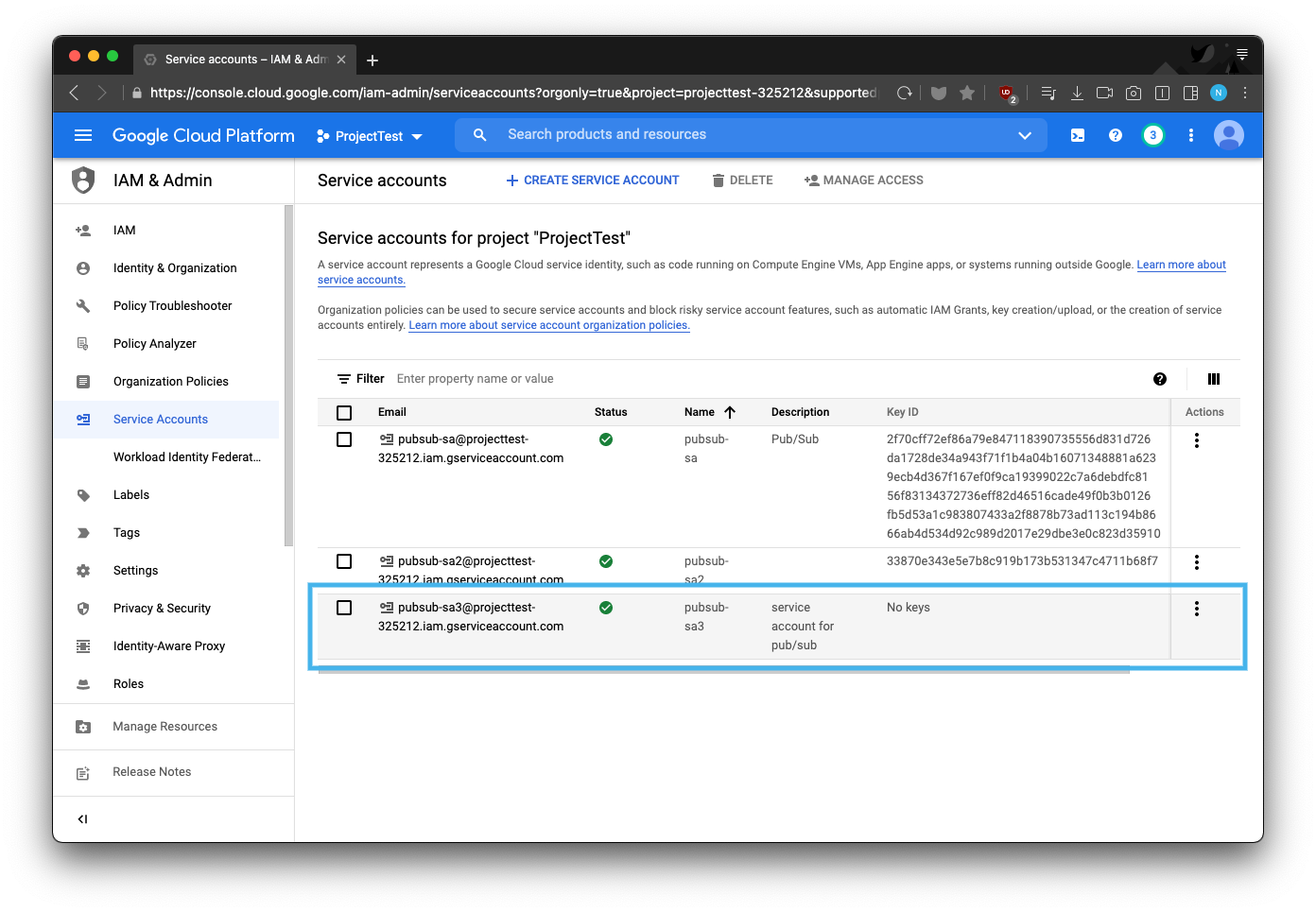The height and width of the screenshot is (912, 1316).
Task: Click the Google Cloud Platform logo
Action: 203,135
